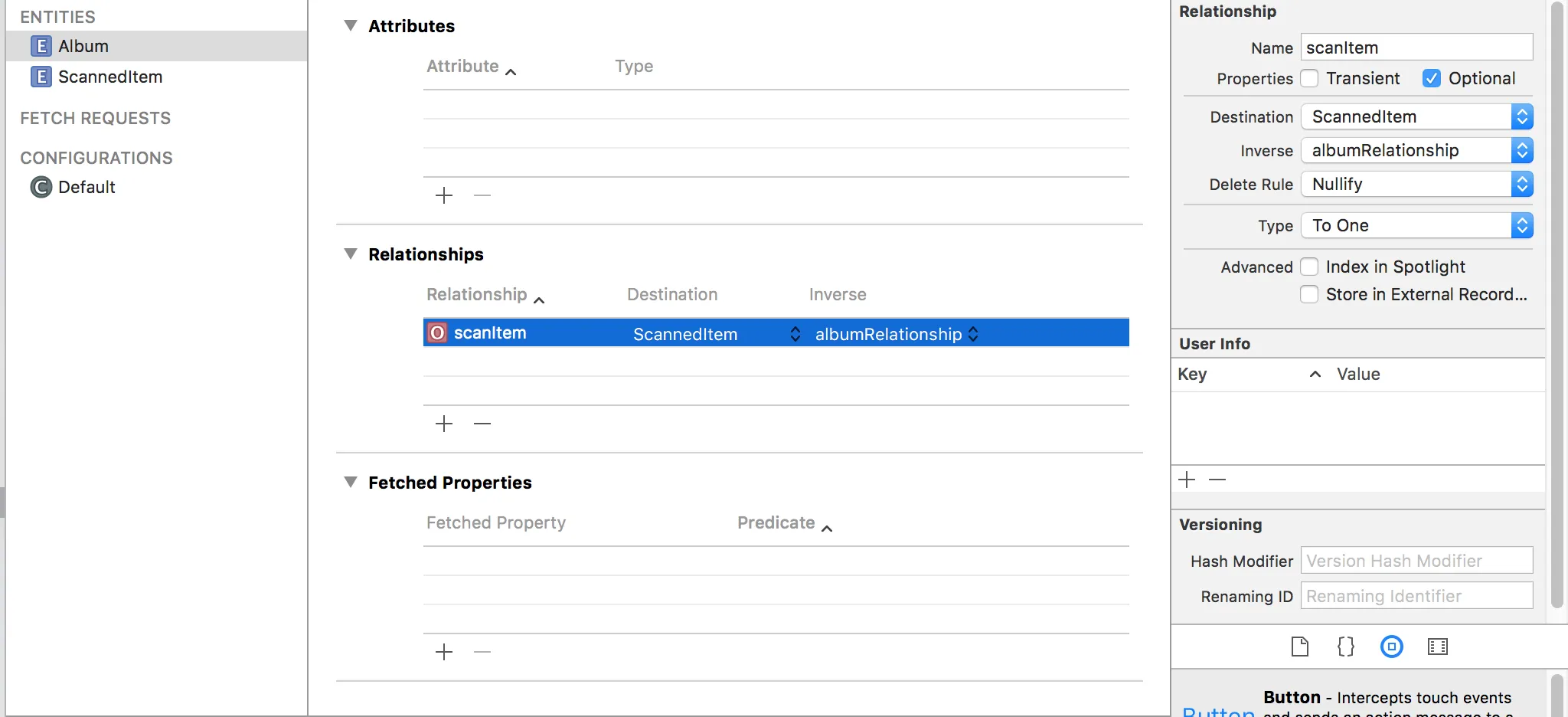Select the Album entity
The image size is (1568, 717).
[x=83, y=46]
